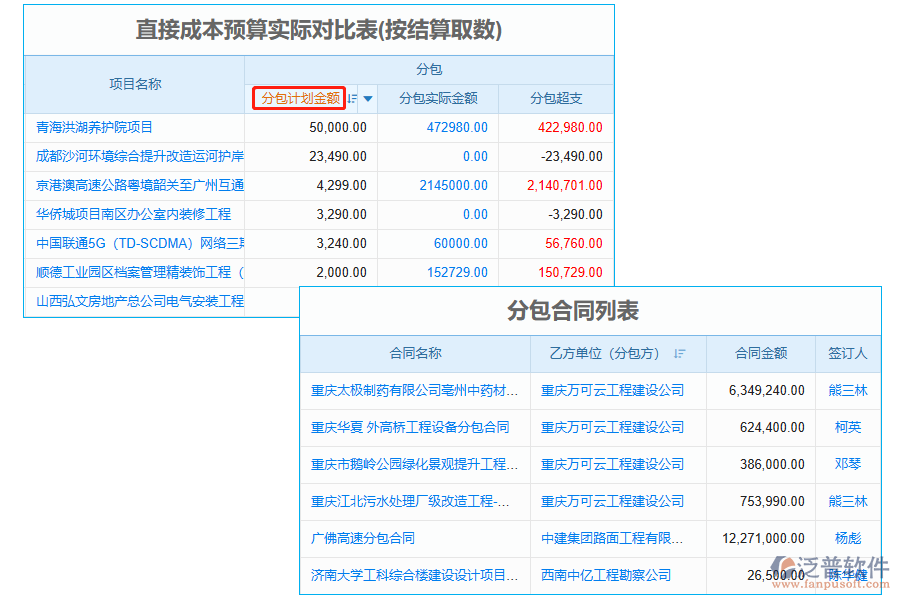Click the 分包实际金额 column header
The height and width of the screenshot is (600, 900).
[x=438, y=98]
